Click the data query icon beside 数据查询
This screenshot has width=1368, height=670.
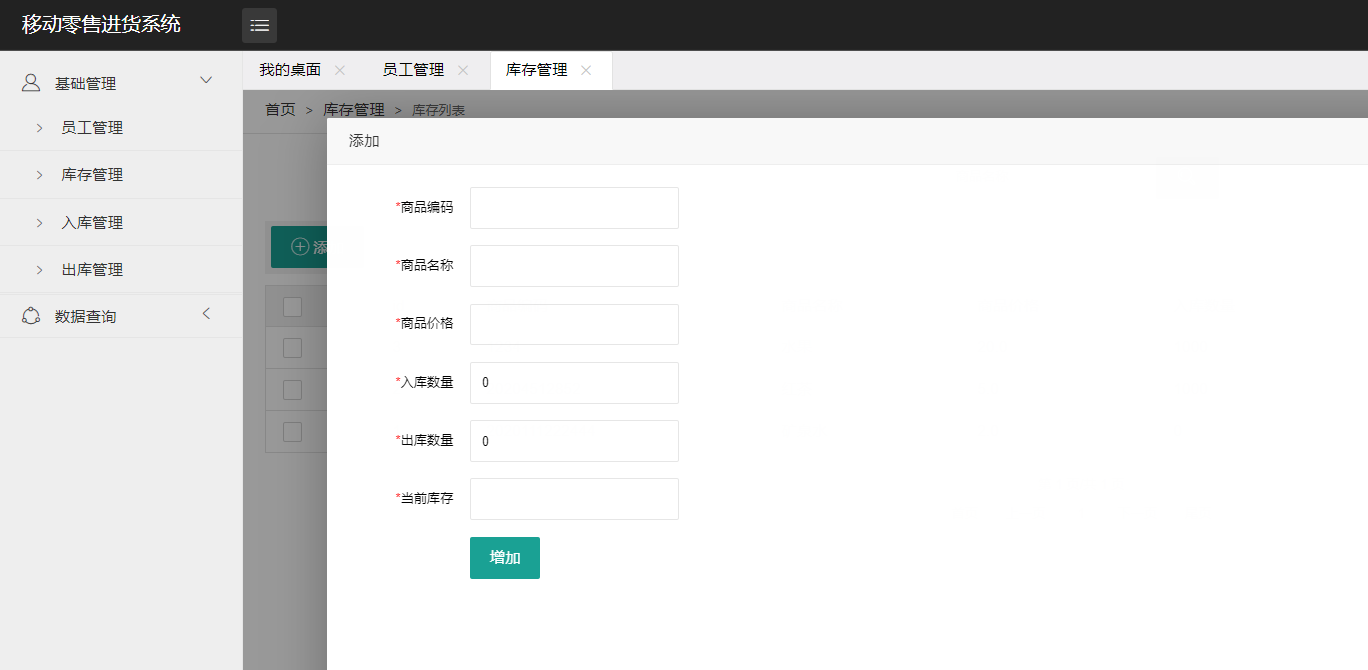coord(31,316)
